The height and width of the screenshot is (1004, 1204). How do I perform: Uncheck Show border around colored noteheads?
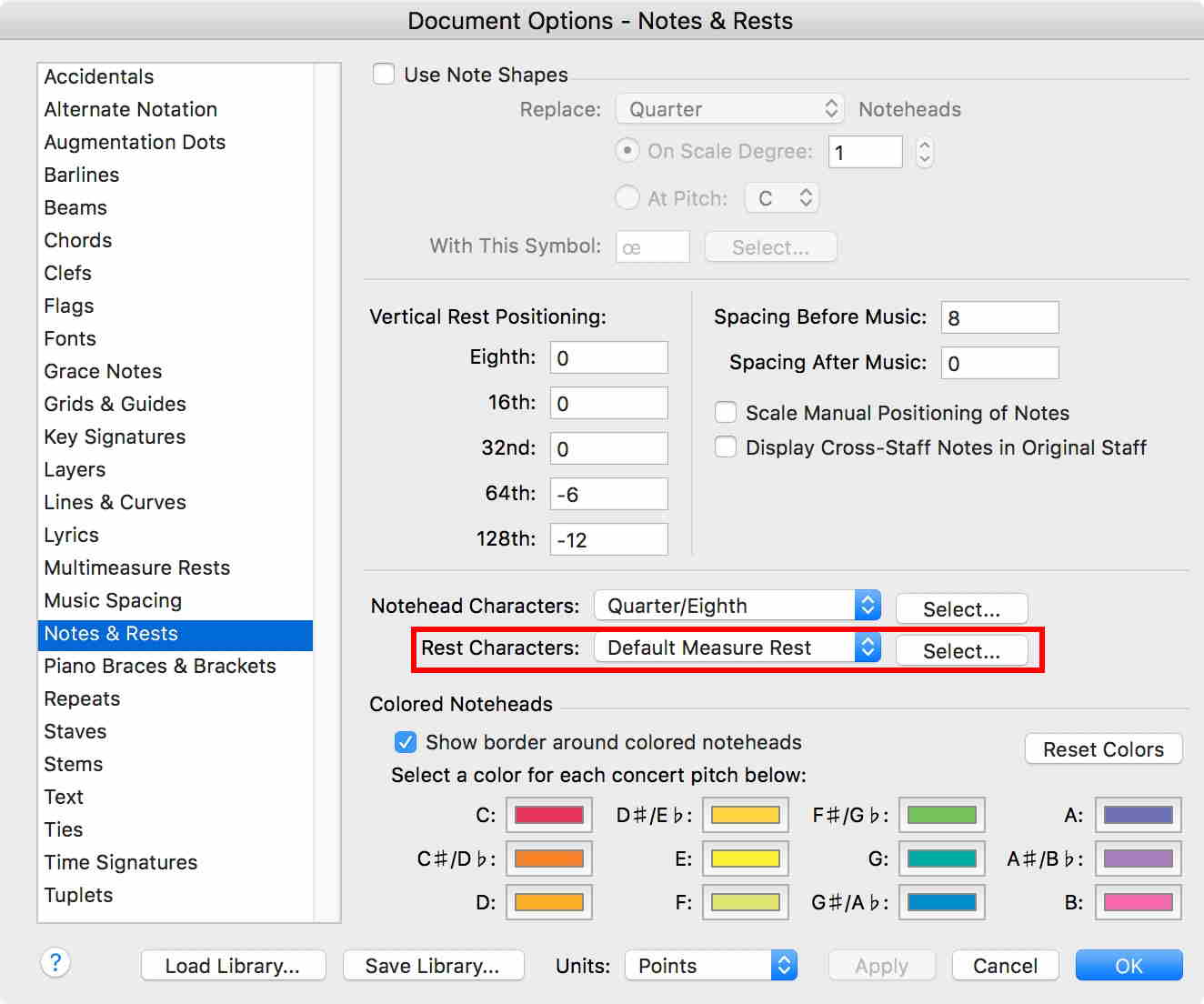tap(406, 742)
